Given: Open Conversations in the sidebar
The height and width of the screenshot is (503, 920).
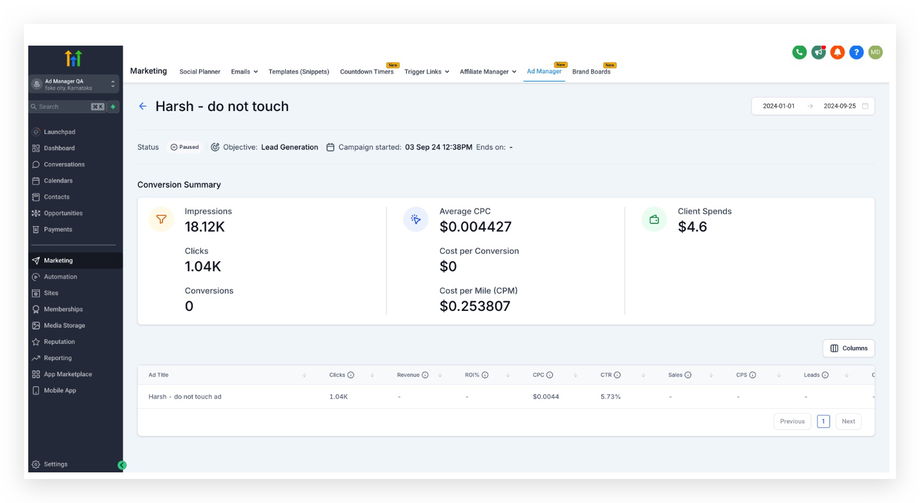Looking at the screenshot, I should coord(64,164).
